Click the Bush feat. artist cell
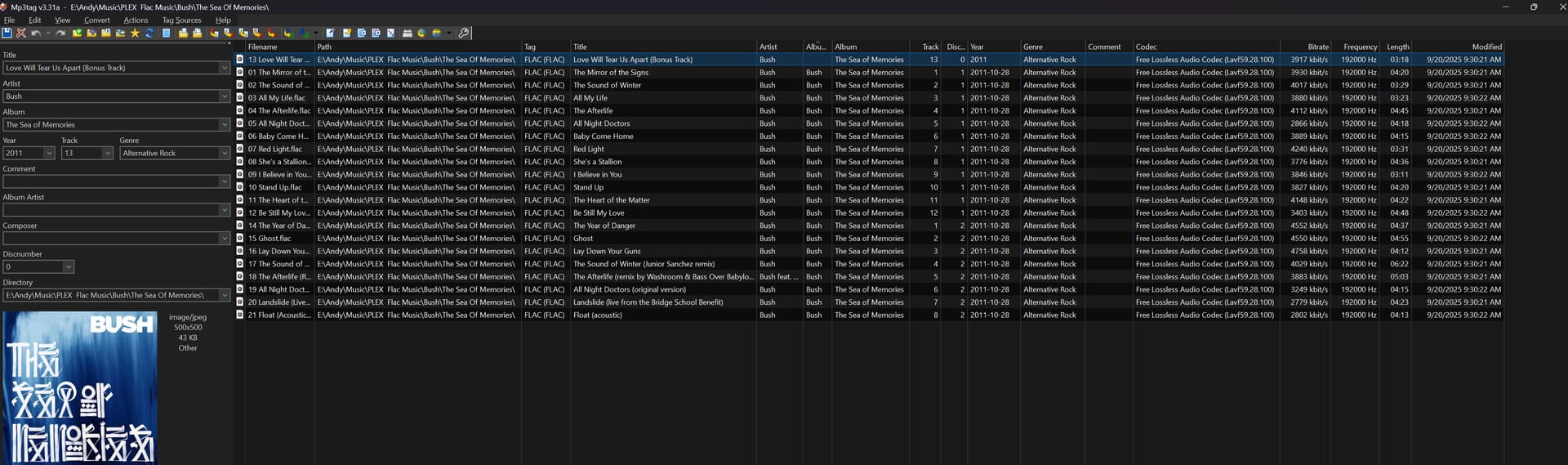Image resolution: width=1568 pixels, height=465 pixels. point(779,276)
